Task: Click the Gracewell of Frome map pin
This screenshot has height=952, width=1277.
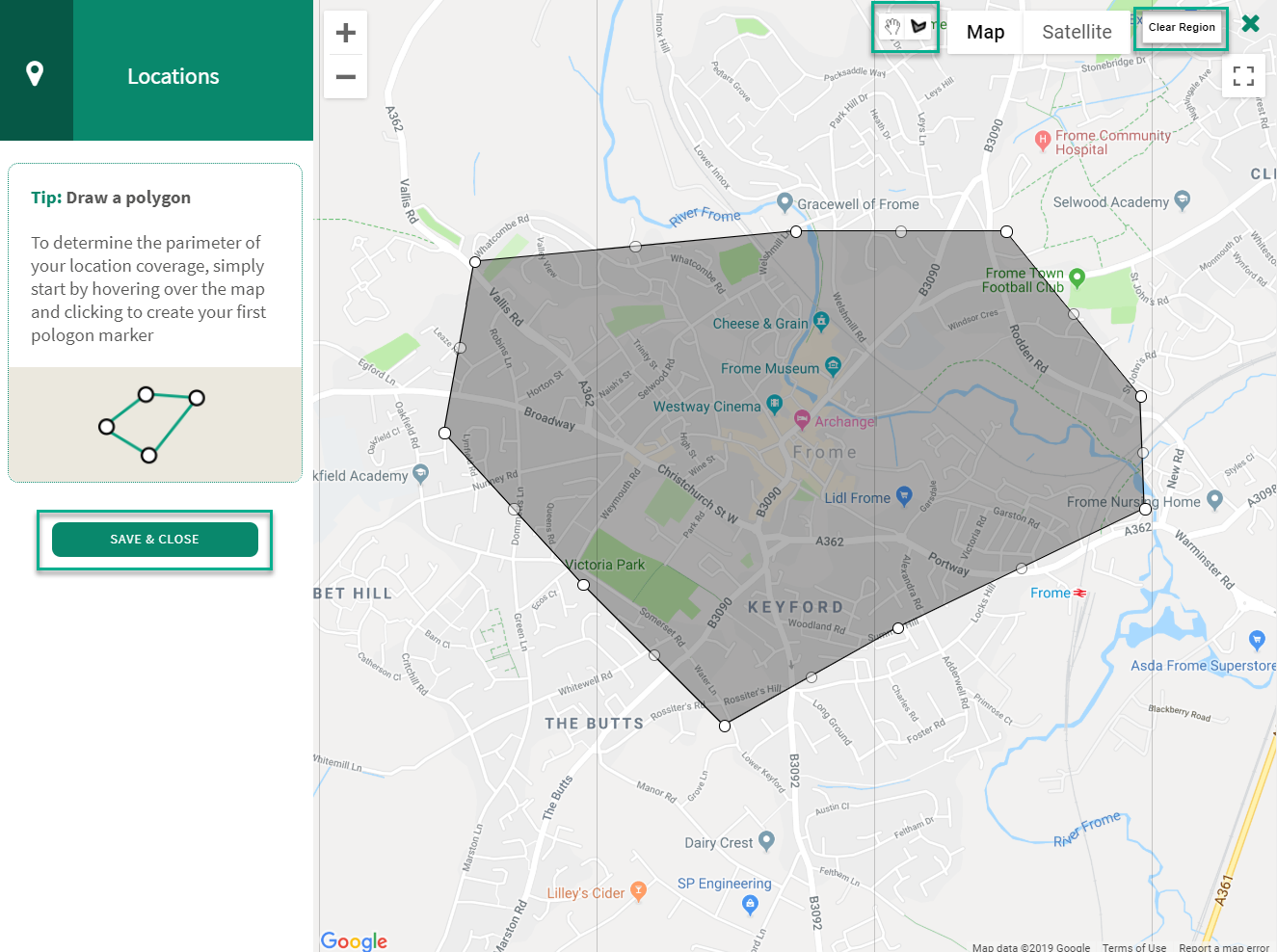Action: click(x=785, y=202)
